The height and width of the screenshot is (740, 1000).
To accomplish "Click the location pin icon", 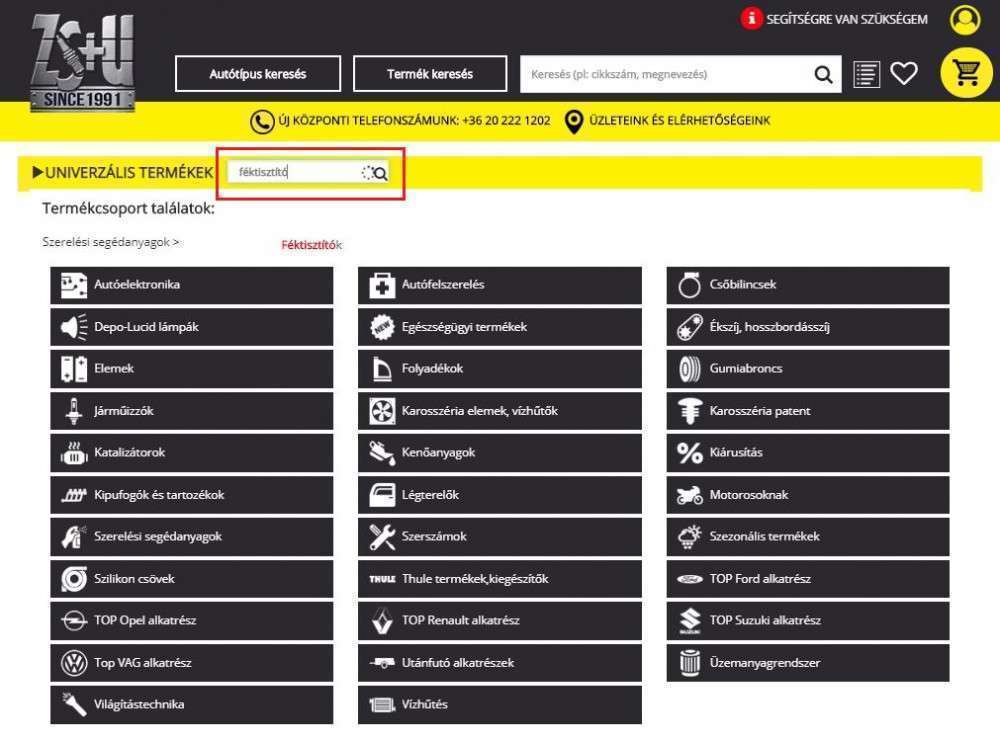I will 574,121.
